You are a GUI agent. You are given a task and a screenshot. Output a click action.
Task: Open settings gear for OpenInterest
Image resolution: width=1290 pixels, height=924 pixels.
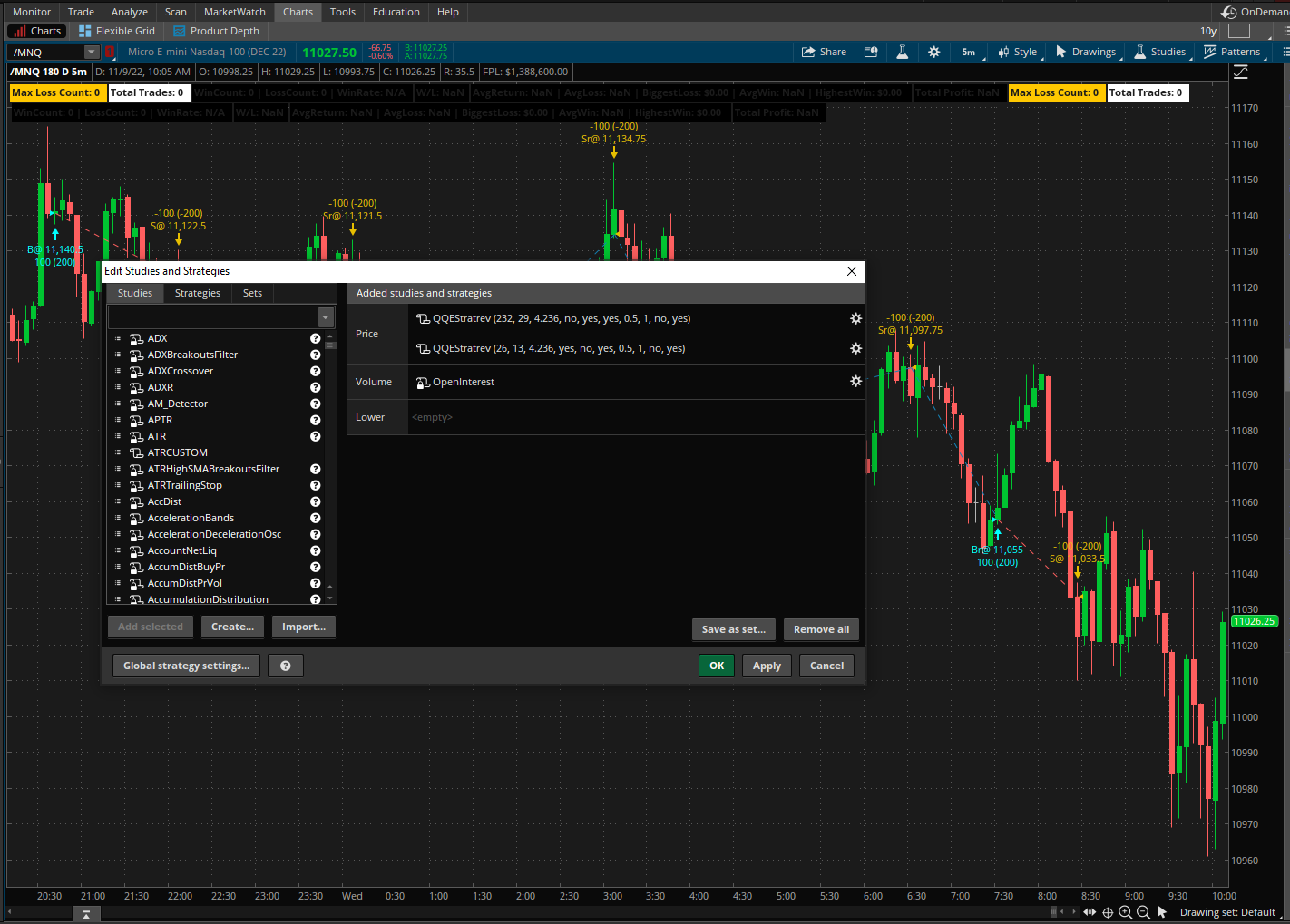(855, 382)
